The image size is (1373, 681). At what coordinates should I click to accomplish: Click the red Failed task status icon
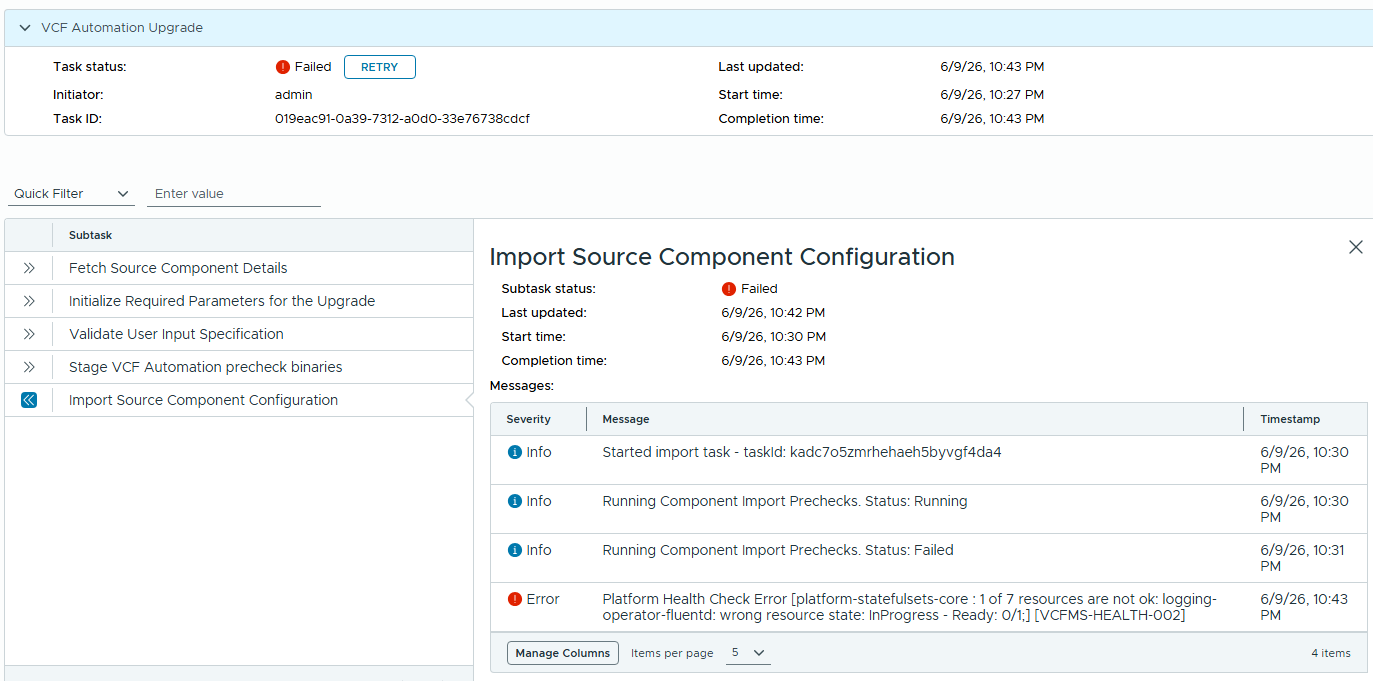(x=283, y=67)
